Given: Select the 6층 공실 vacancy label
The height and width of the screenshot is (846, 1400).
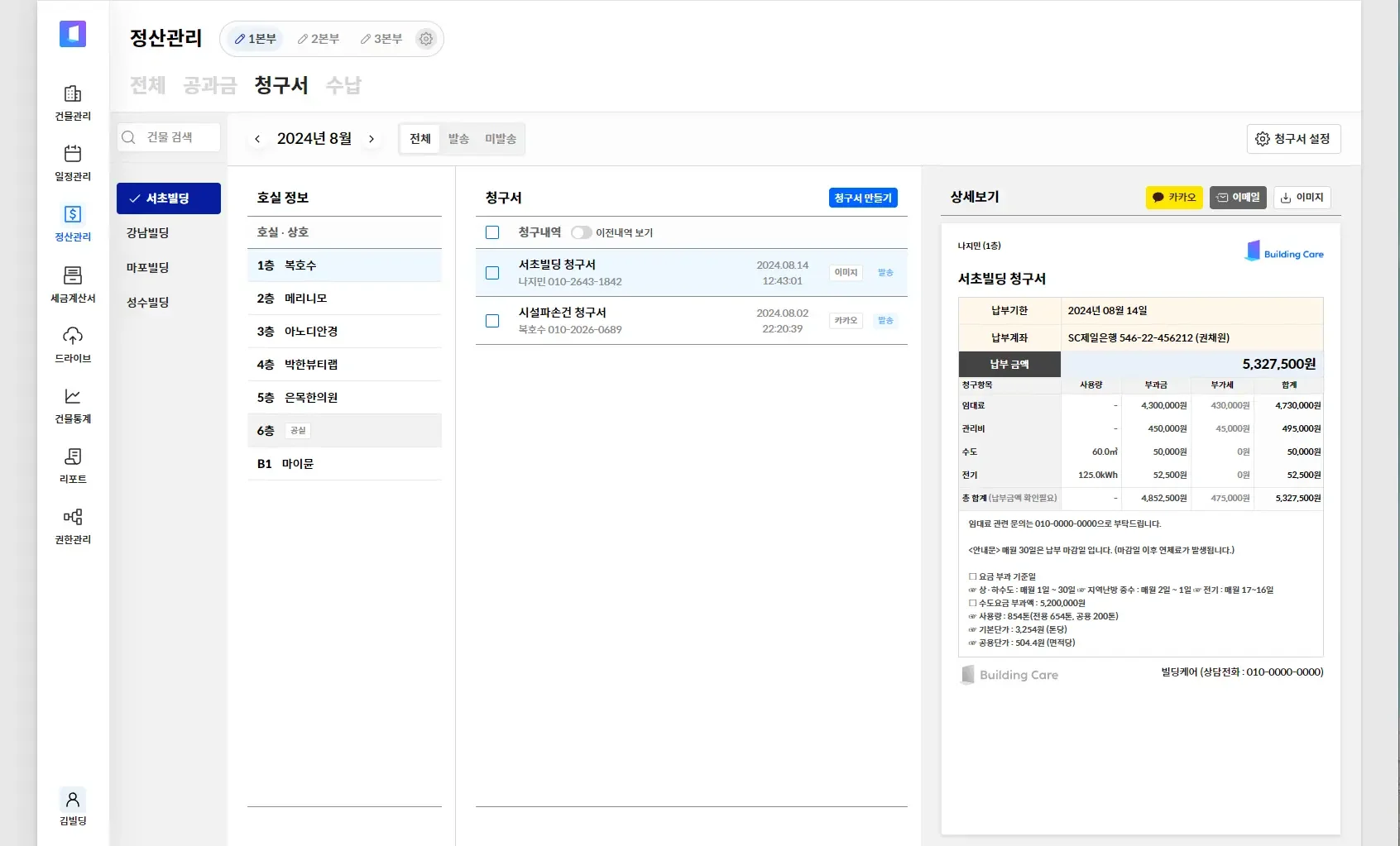Looking at the screenshot, I should [x=298, y=430].
